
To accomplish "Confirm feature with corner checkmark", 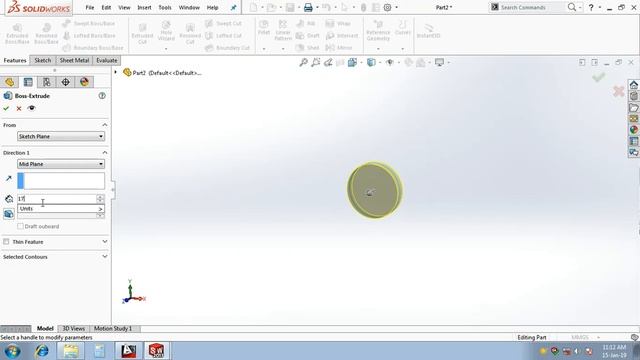I will (x=599, y=77).
